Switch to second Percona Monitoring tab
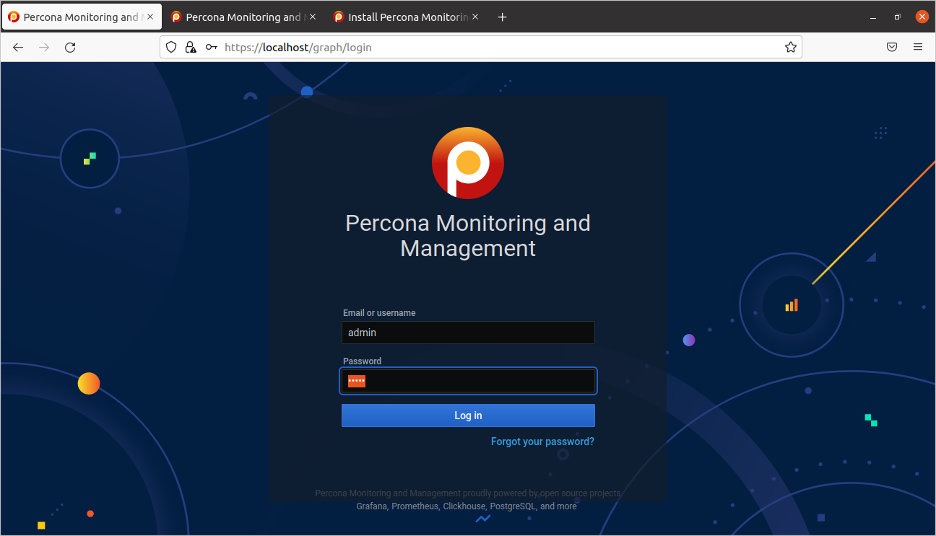 click(x=244, y=17)
